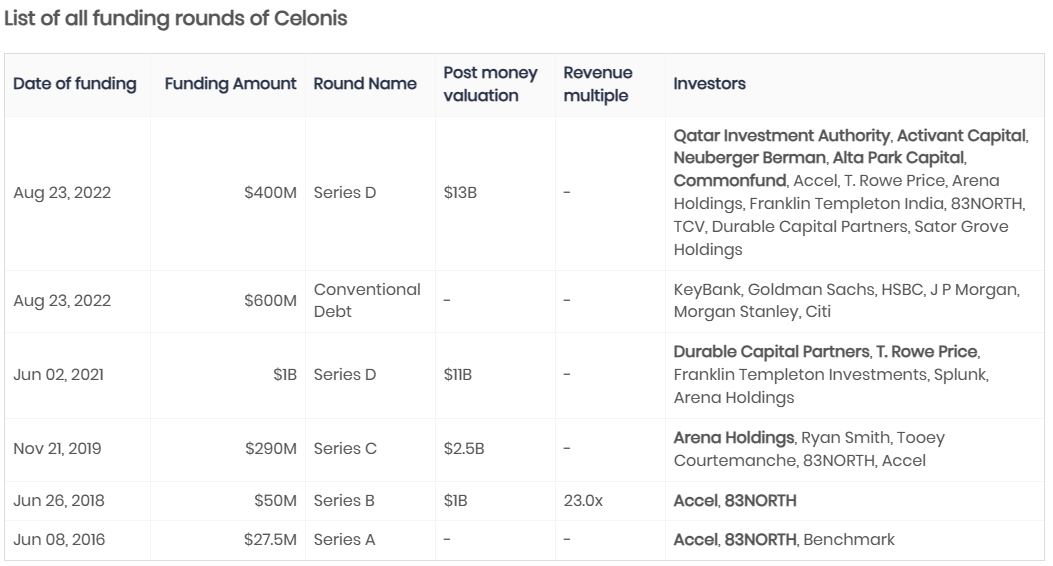
Task: Select the Round Name column header
Action: click(365, 84)
